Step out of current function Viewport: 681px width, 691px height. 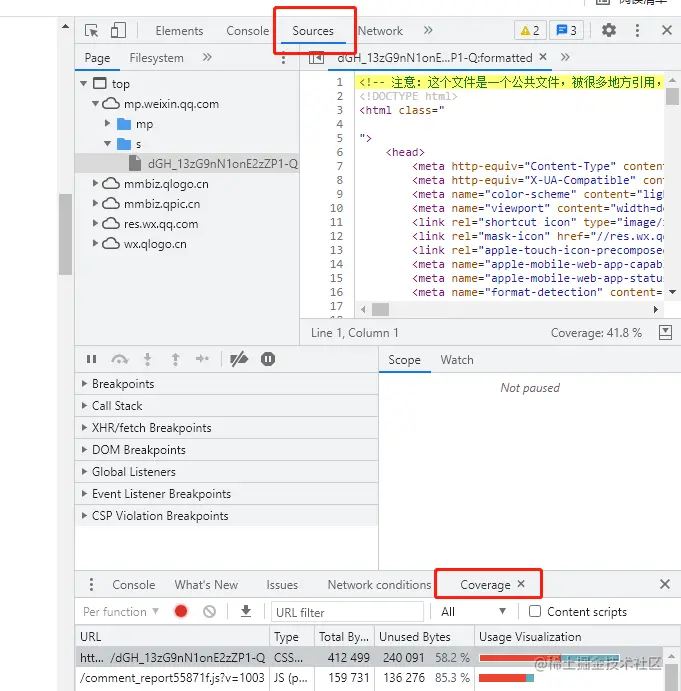click(x=175, y=359)
